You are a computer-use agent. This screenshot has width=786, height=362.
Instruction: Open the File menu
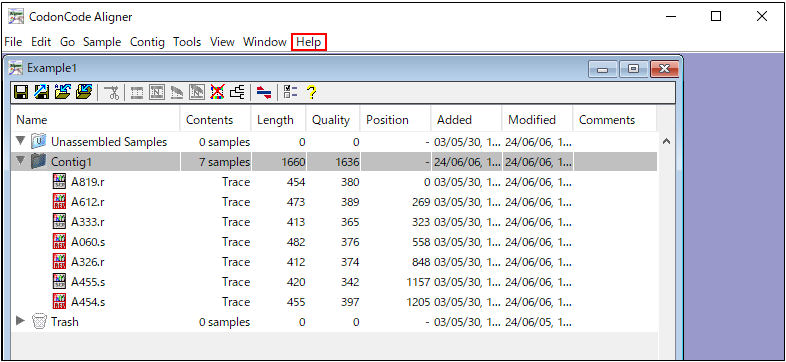tap(13, 42)
